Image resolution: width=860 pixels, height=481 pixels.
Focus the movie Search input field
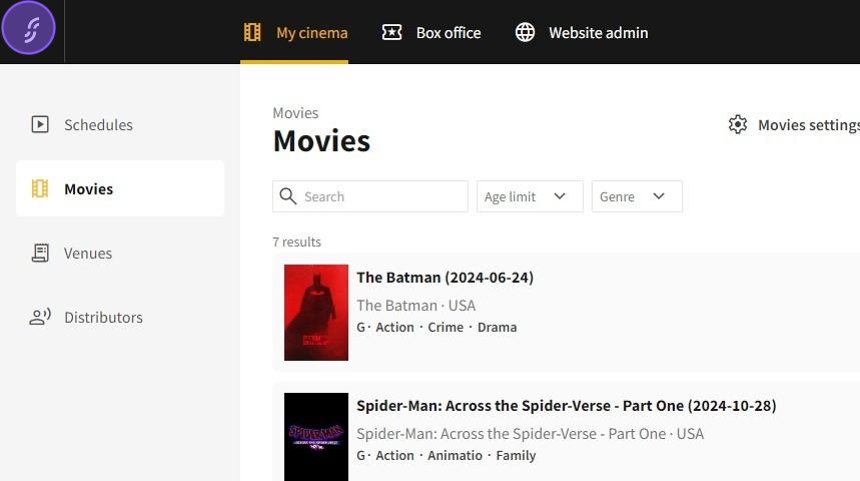(x=382, y=197)
